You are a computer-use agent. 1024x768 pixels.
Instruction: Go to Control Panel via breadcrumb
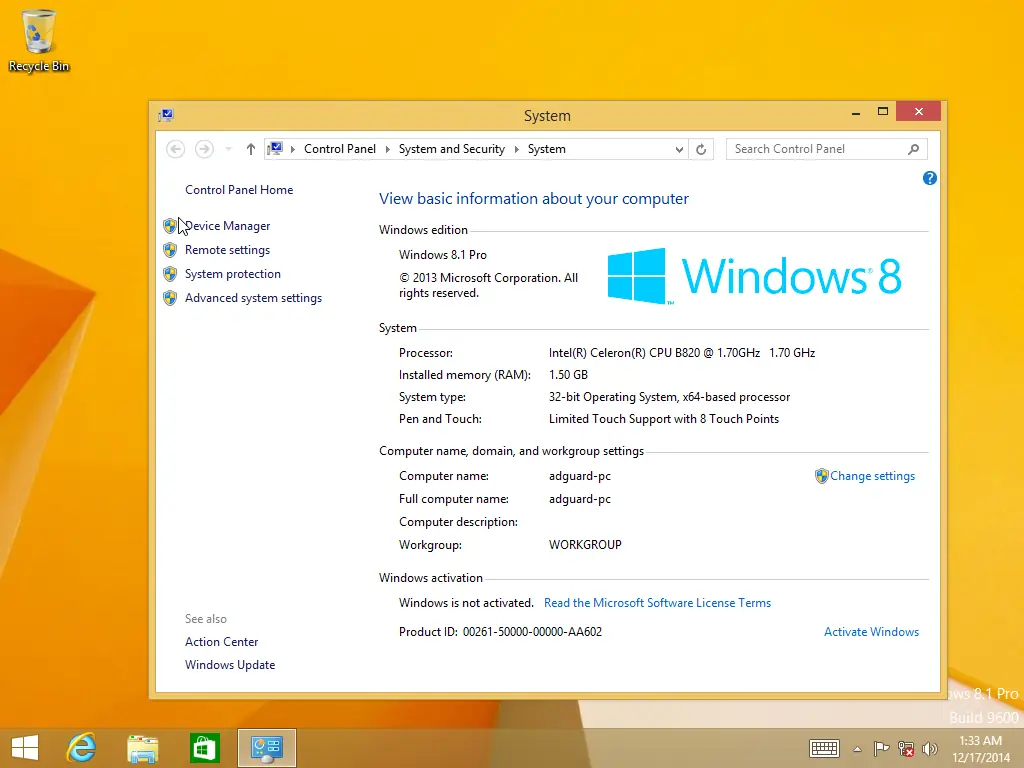[x=340, y=148]
